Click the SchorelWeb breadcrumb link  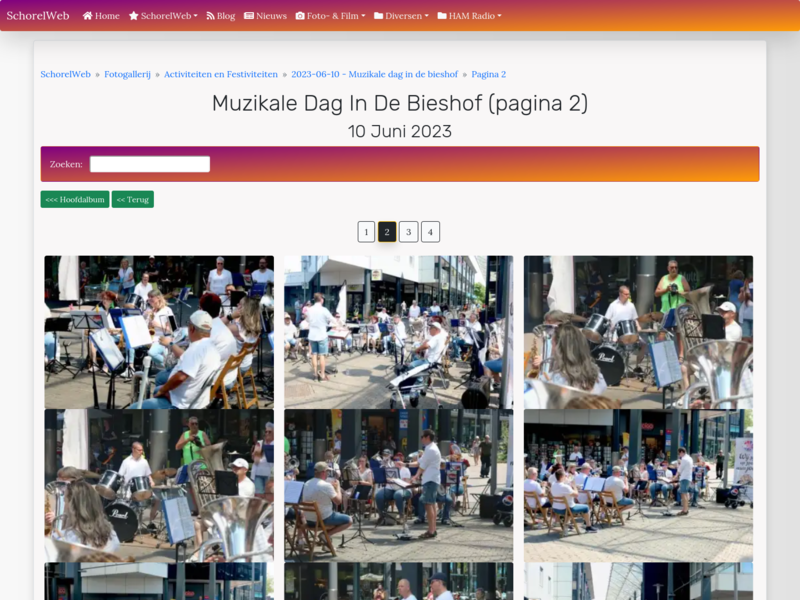point(65,74)
